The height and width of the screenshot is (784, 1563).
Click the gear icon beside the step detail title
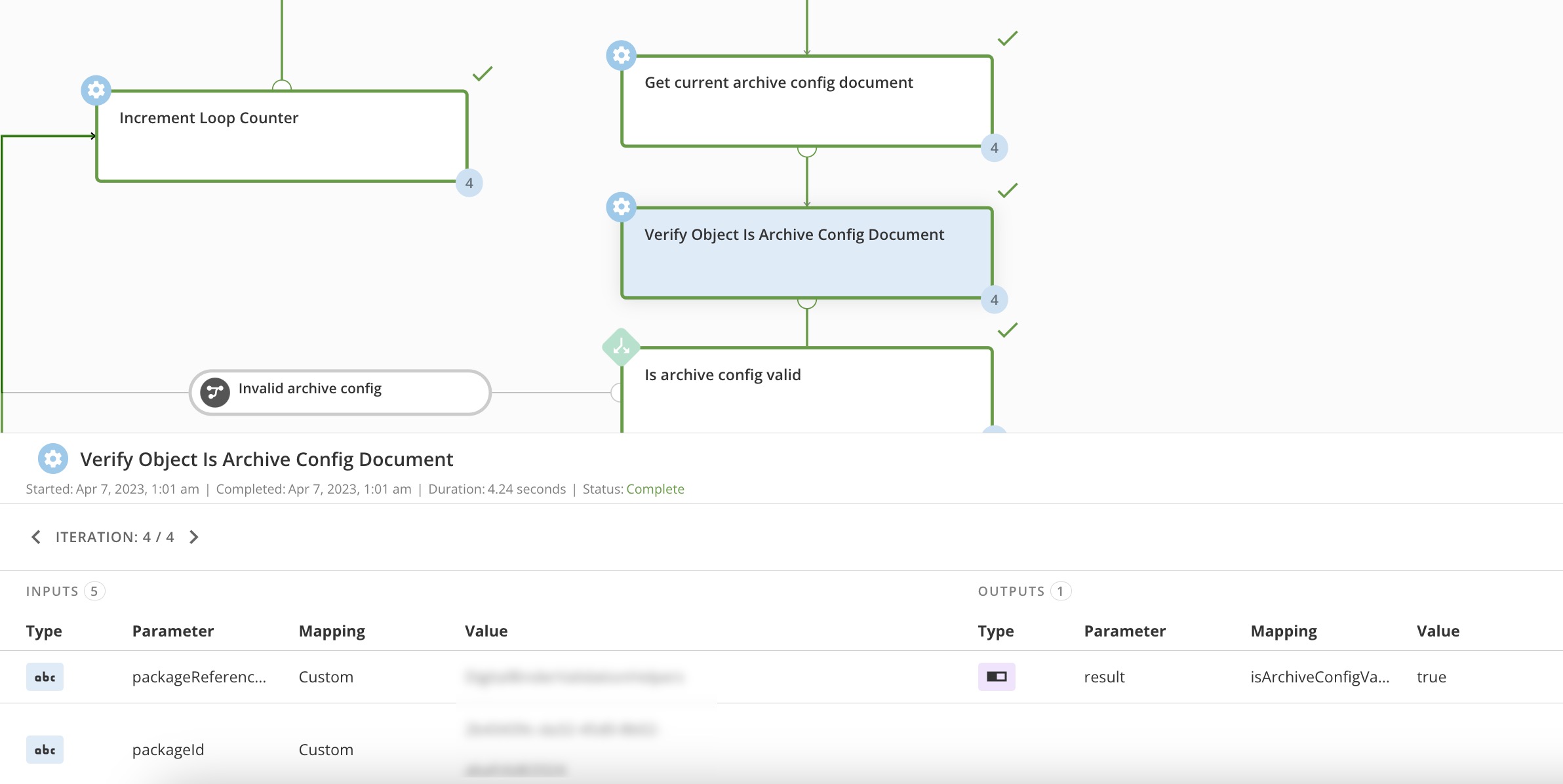tap(53, 459)
